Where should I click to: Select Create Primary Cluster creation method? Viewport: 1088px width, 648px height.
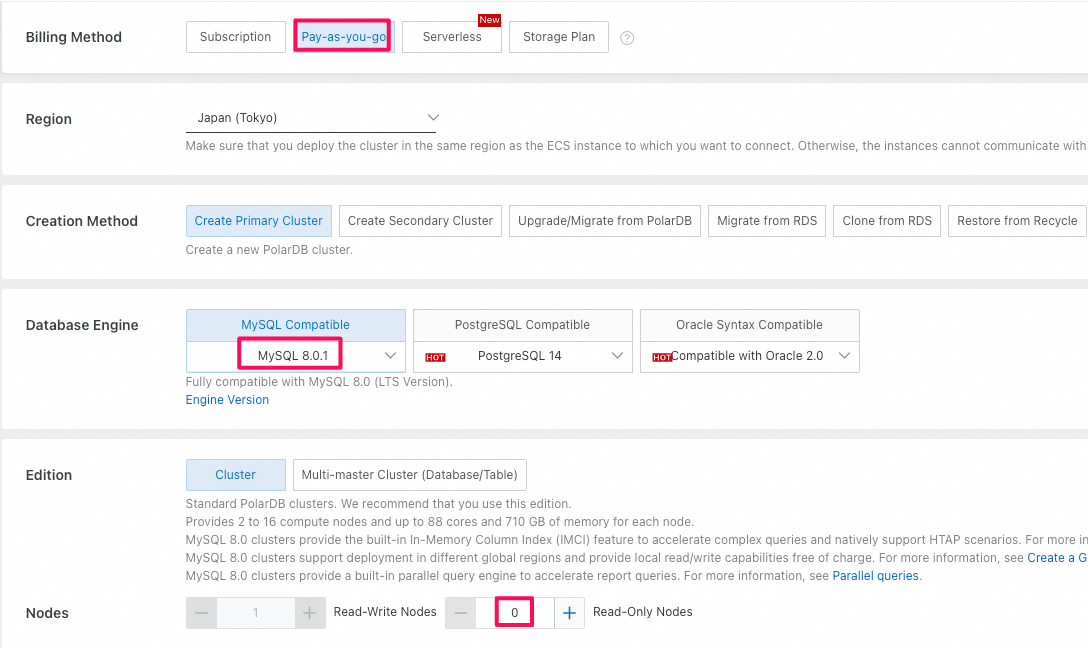coord(258,221)
